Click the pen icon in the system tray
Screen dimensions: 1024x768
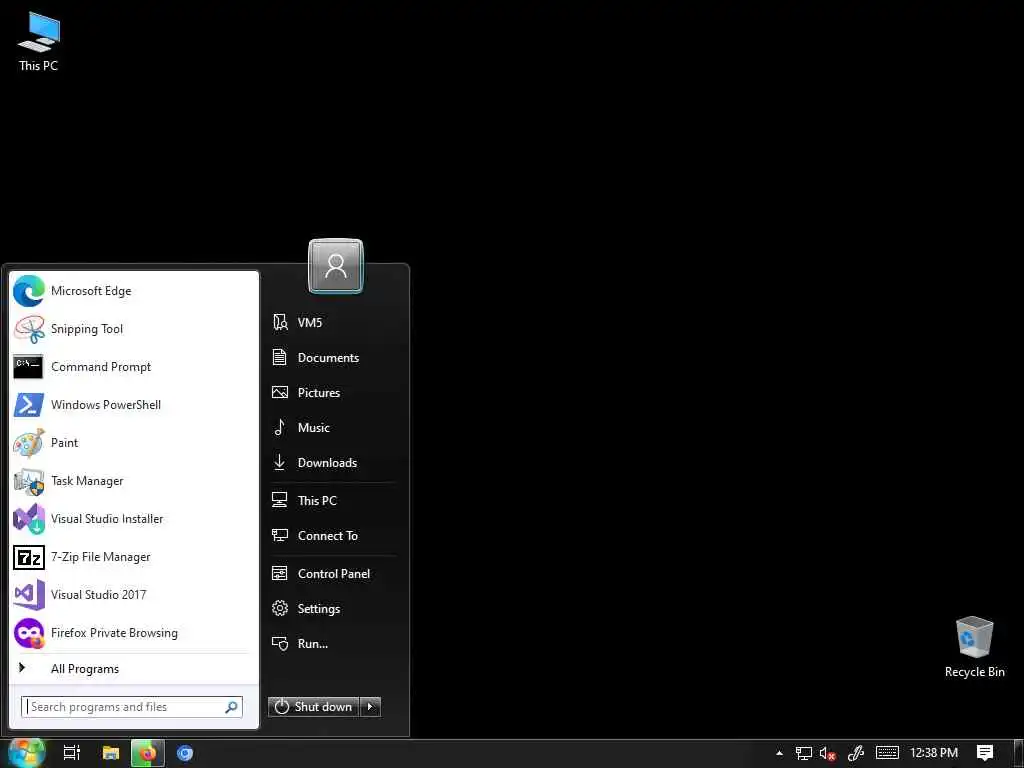click(x=856, y=754)
